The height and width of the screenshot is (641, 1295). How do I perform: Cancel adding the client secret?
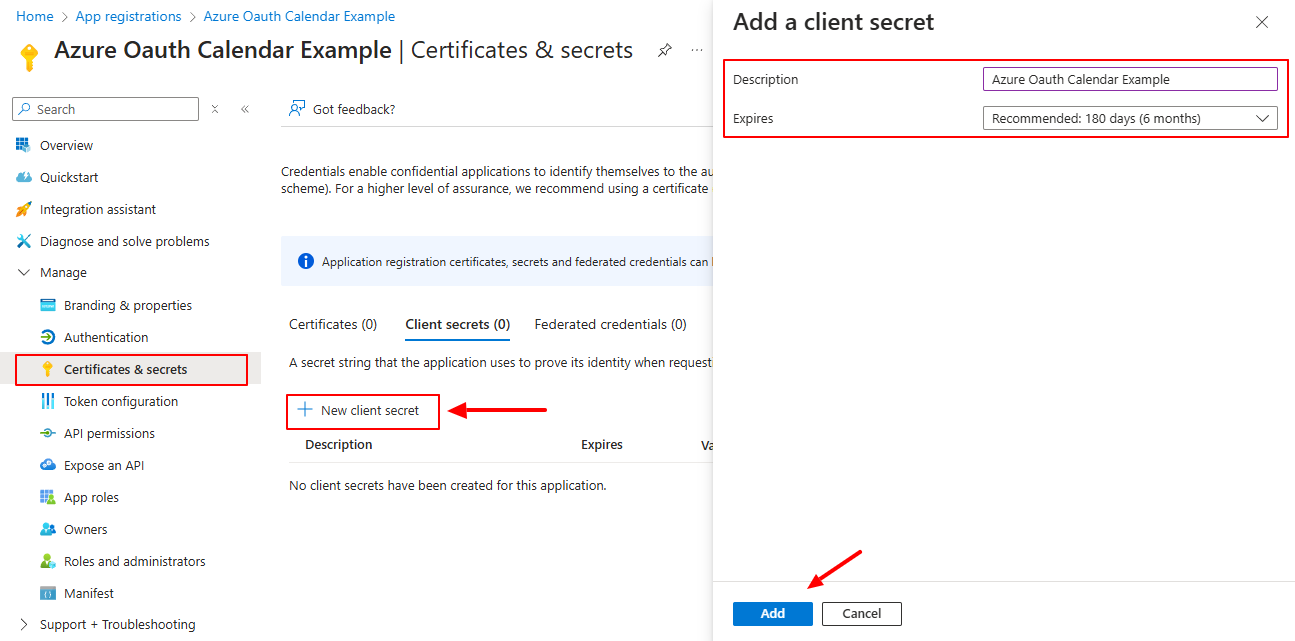click(x=861, y=613)
